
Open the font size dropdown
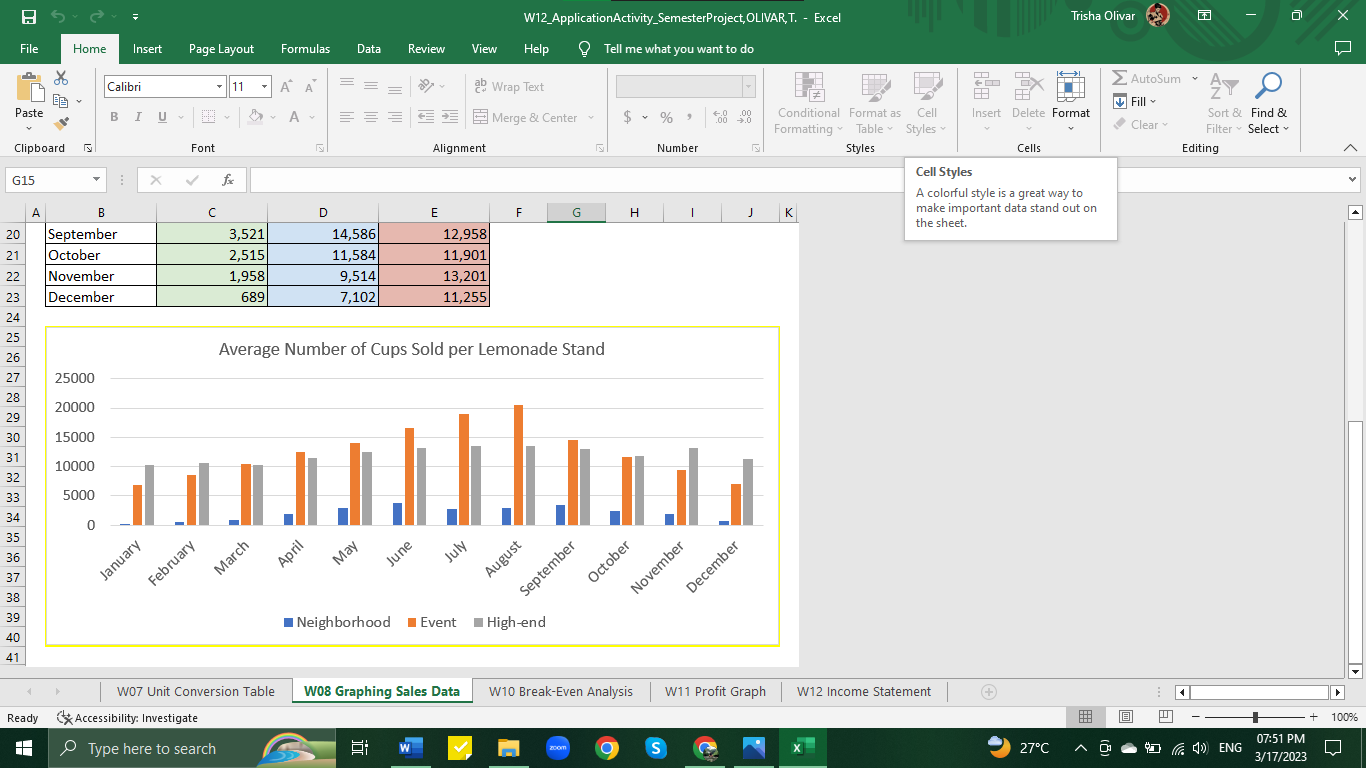click(264, 87)
